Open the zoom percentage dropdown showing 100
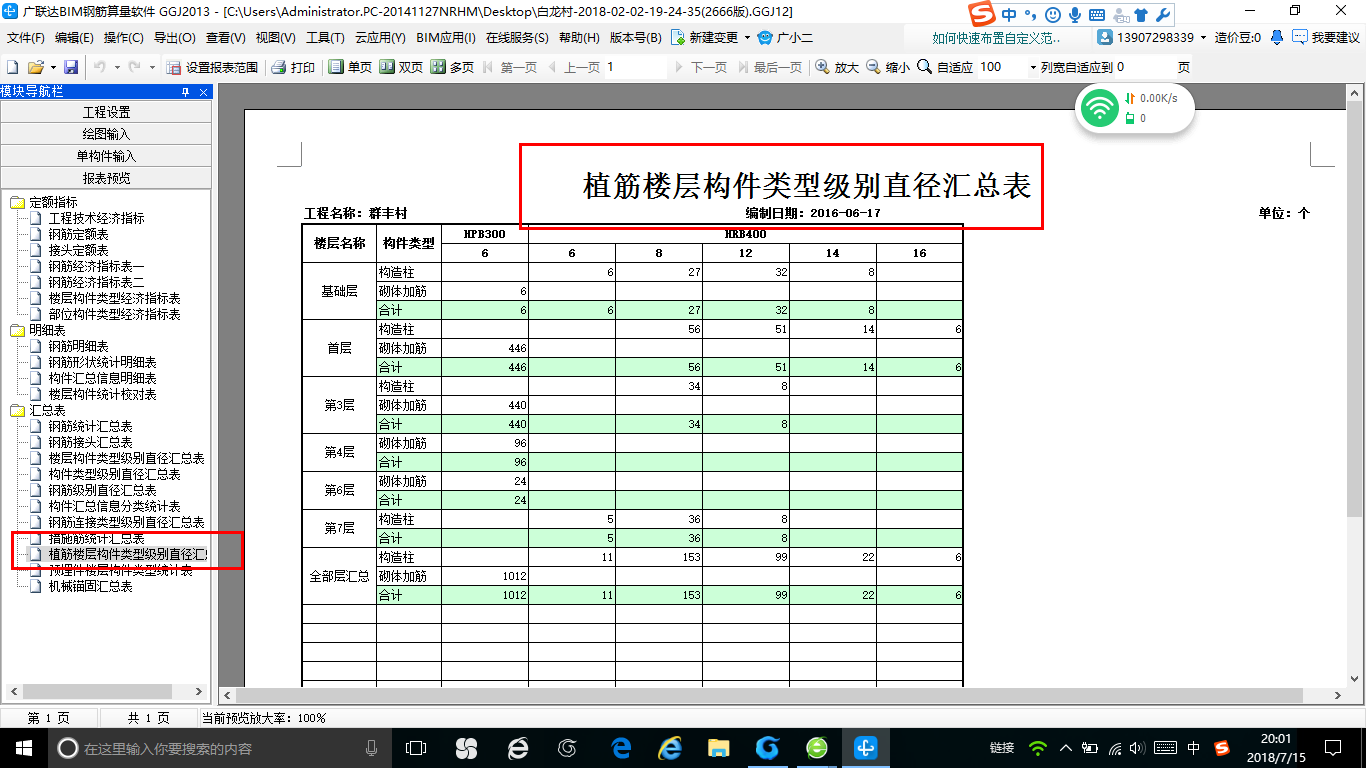1366x768 pixels. (x=1033, y=67)
